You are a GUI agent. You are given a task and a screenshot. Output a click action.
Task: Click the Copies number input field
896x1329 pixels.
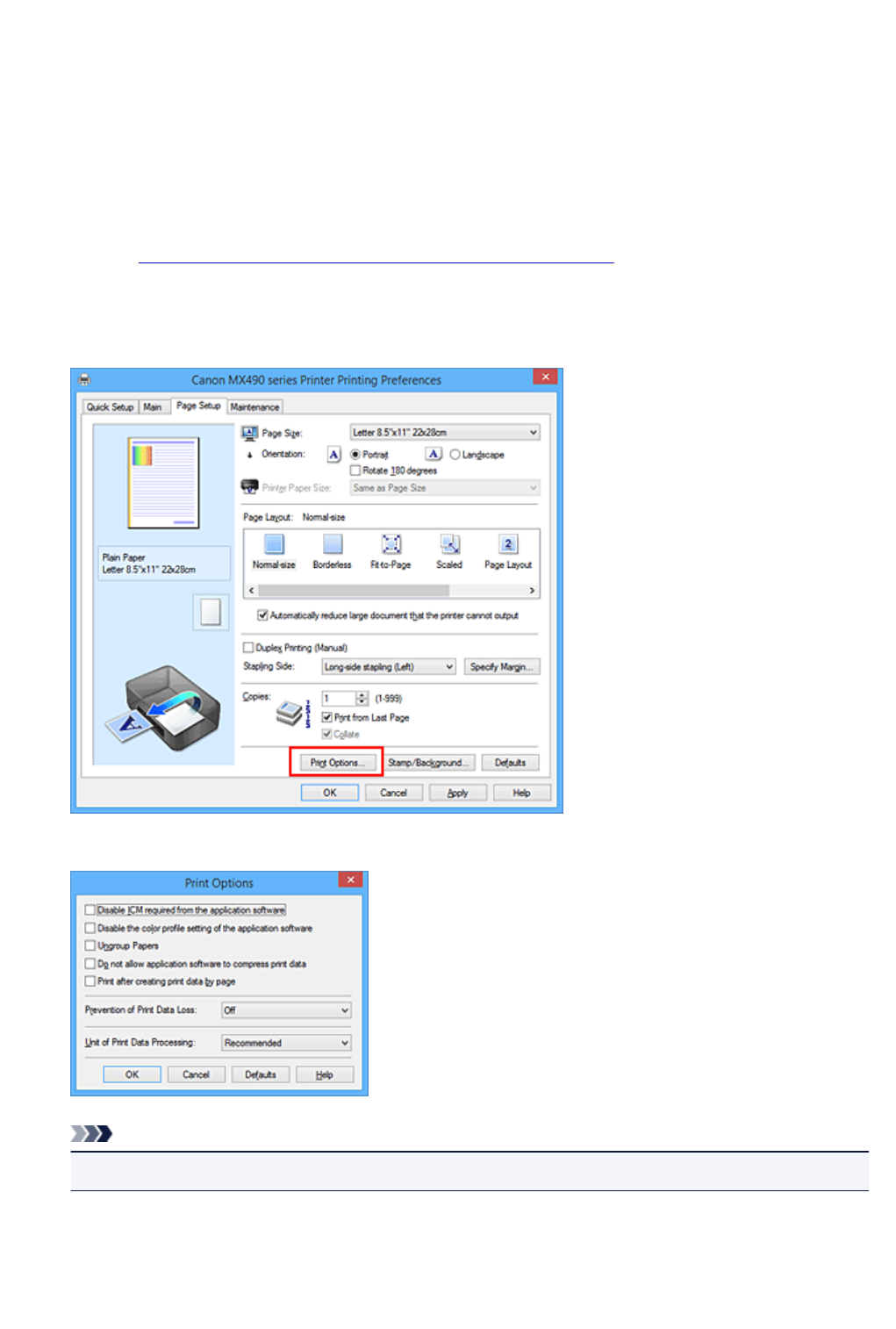(x=339, y=699)
